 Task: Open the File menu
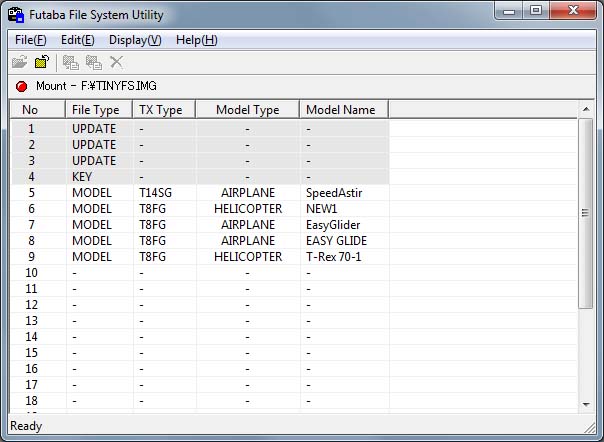coord(31,40)
